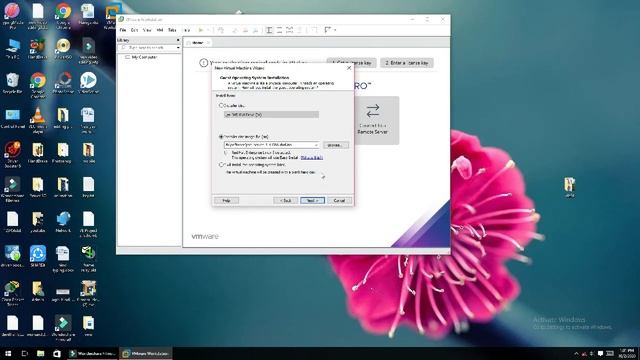
Task: Click the Browse button in the wizard
Action: point(336,145)
